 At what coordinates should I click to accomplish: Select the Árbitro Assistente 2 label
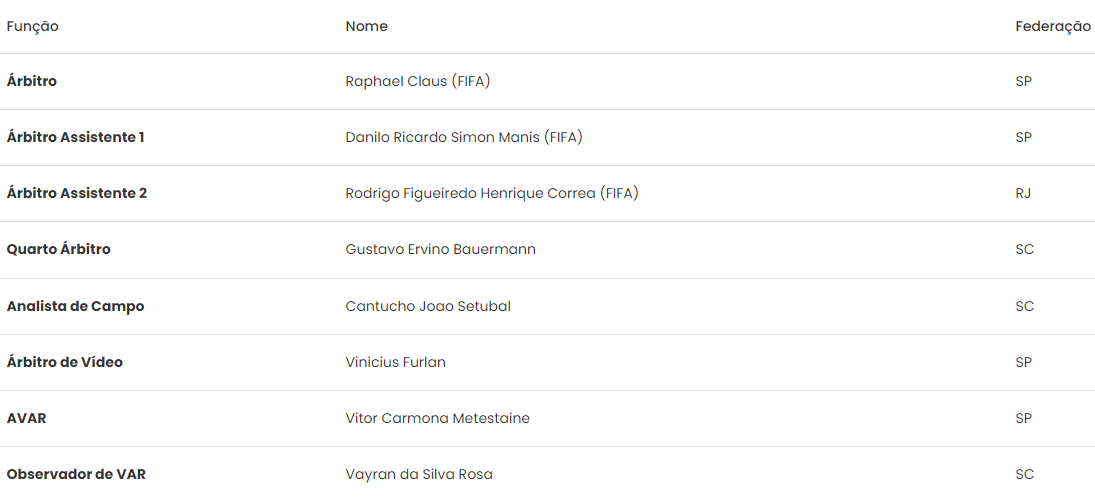77,193
